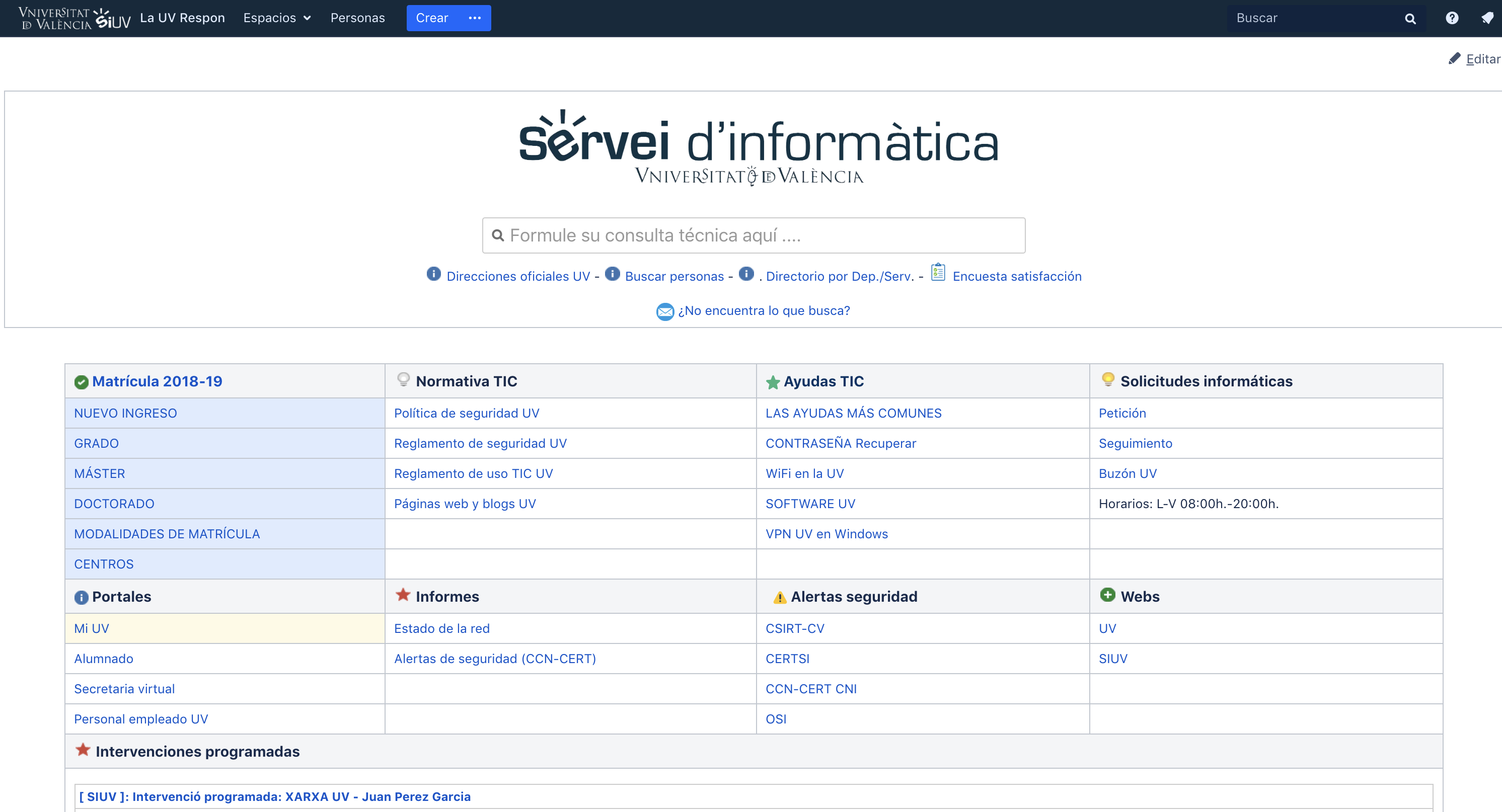Open CONTRASEÑA Recuperar link
The height and width of the screenshot is (812, 1502).
(x=840, y=443)
